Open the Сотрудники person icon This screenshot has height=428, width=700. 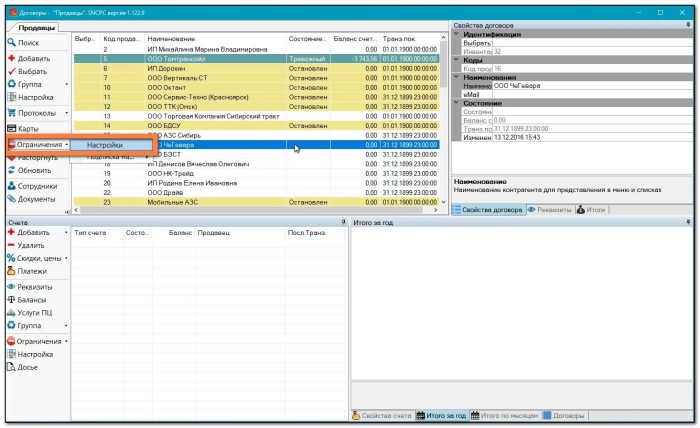coord(12,186)
